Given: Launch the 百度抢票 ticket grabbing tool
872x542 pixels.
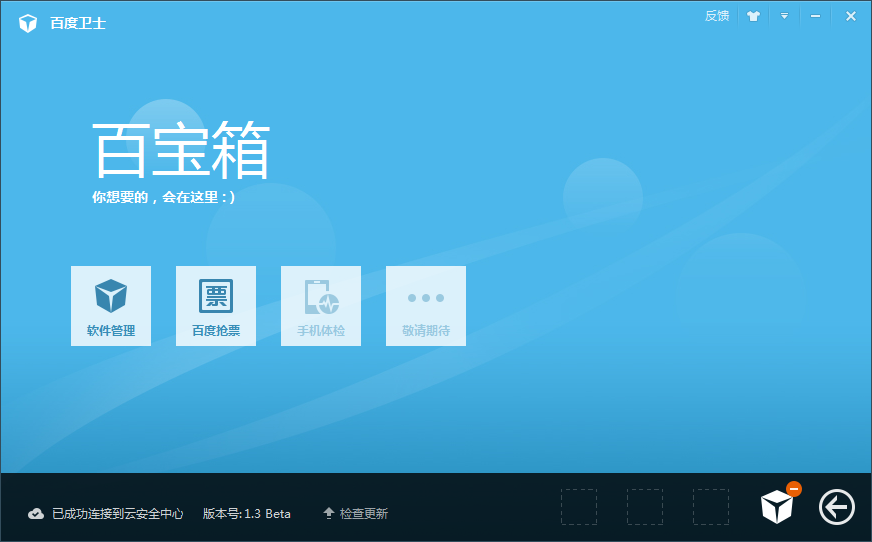Looking at the screenshot, I should tap(216, 306).
